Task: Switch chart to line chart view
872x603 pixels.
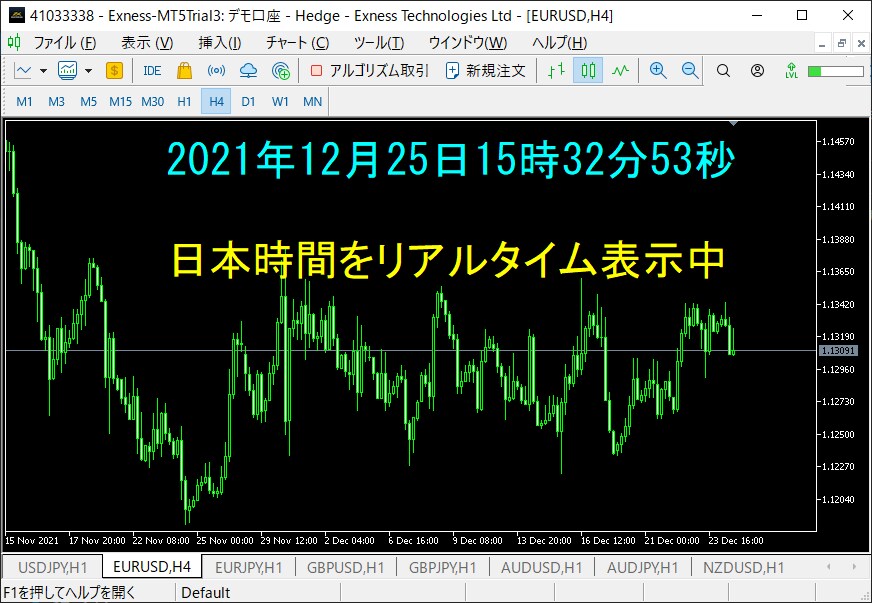Action: point(620,71)
